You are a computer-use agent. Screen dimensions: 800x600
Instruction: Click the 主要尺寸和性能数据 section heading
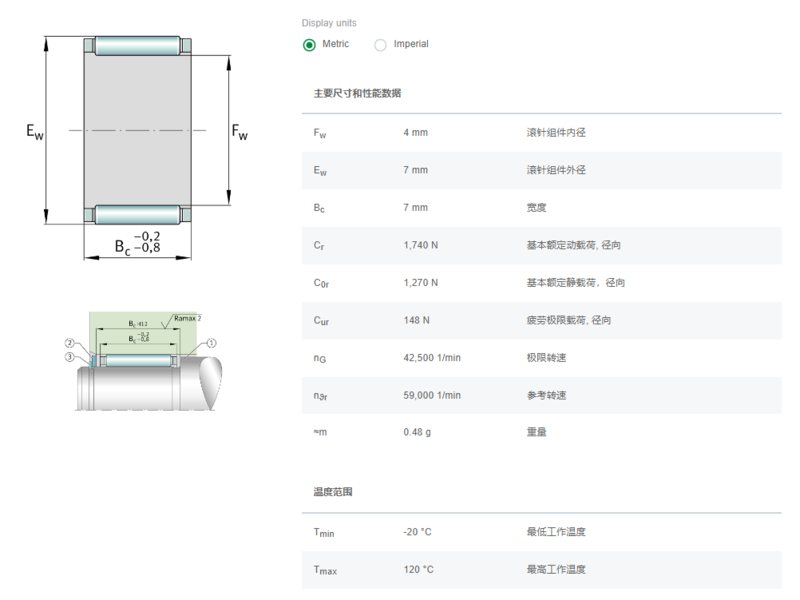pyautogui.click(x=357, y=93)
